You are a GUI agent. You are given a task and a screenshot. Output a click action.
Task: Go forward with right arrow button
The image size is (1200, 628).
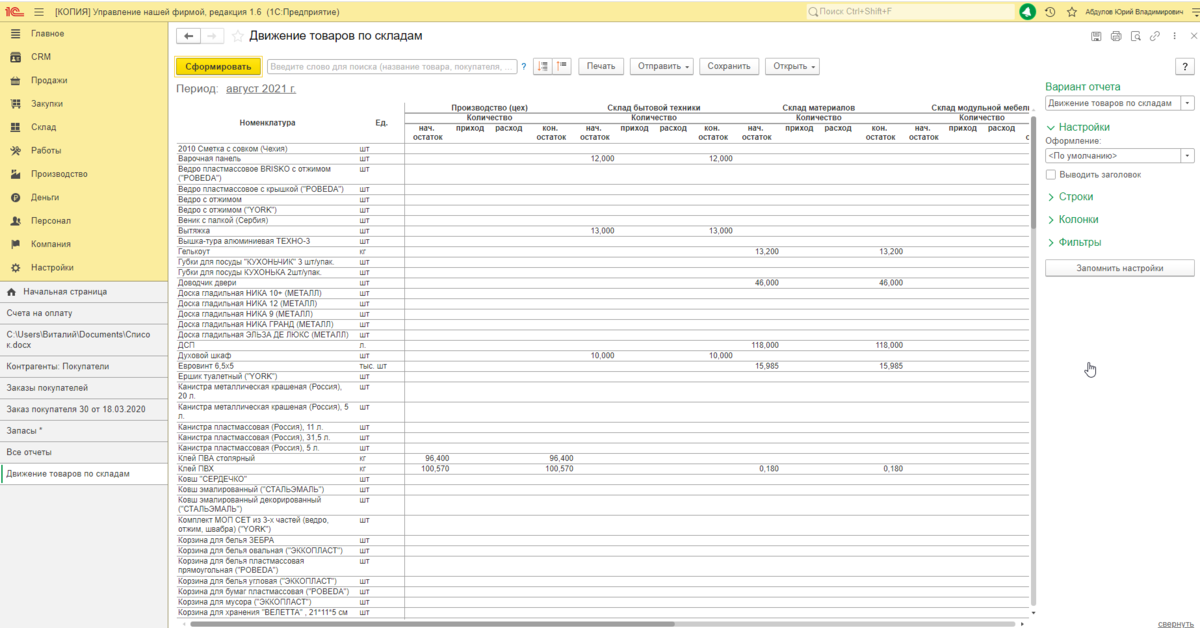point(213,36)
